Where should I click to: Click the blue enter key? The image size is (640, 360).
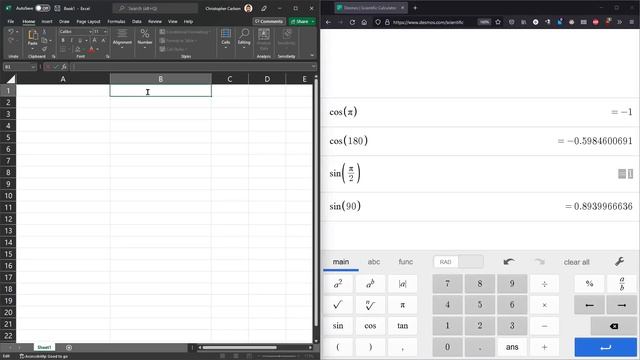coord(605,347)
